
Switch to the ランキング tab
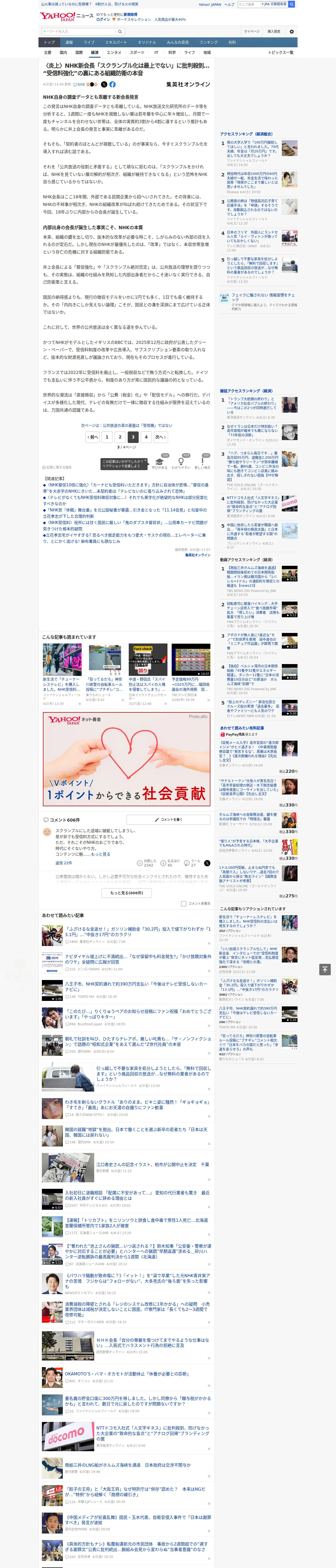(209, 43)
